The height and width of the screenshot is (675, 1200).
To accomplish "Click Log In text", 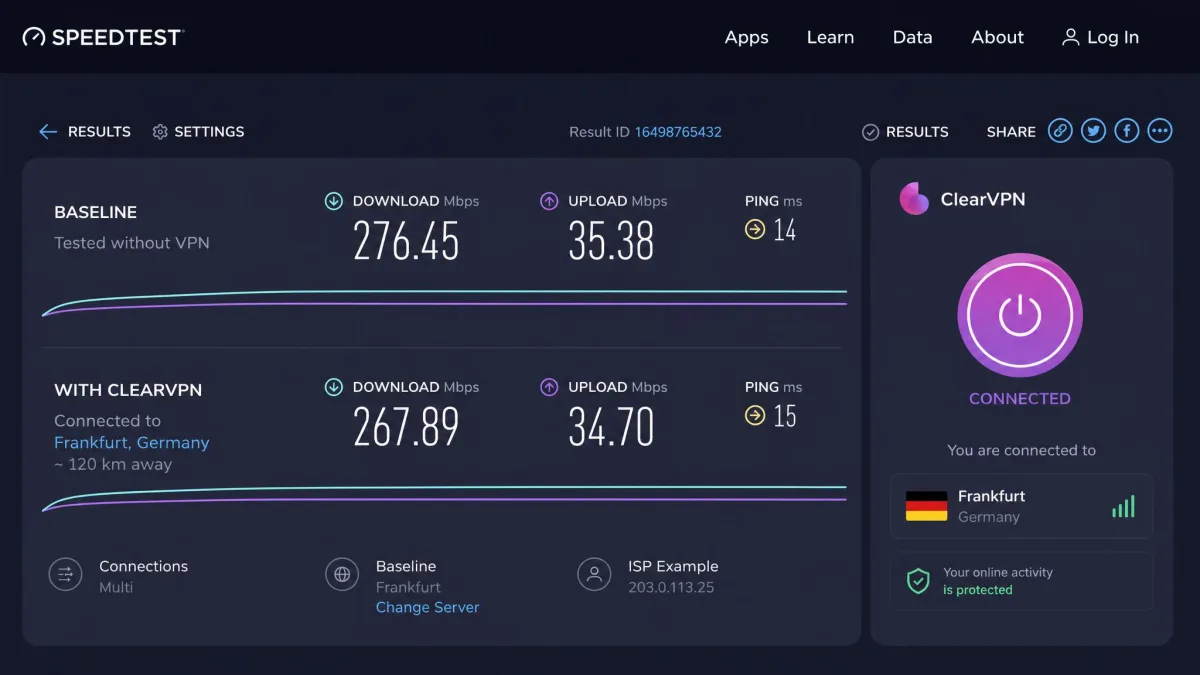I will pyautogui.click(x=1113, y=37).
